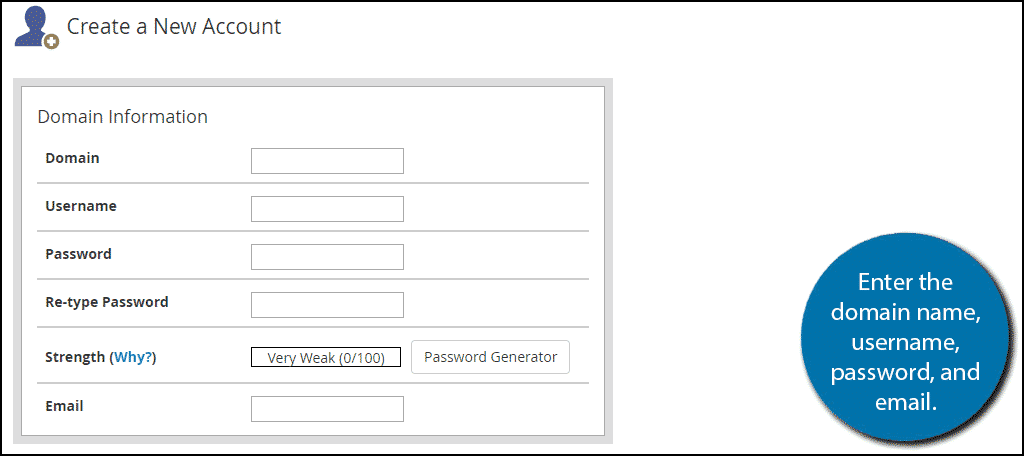Select the Password input field
This screenshot has height=456, width=1024.
click(327, 257)
